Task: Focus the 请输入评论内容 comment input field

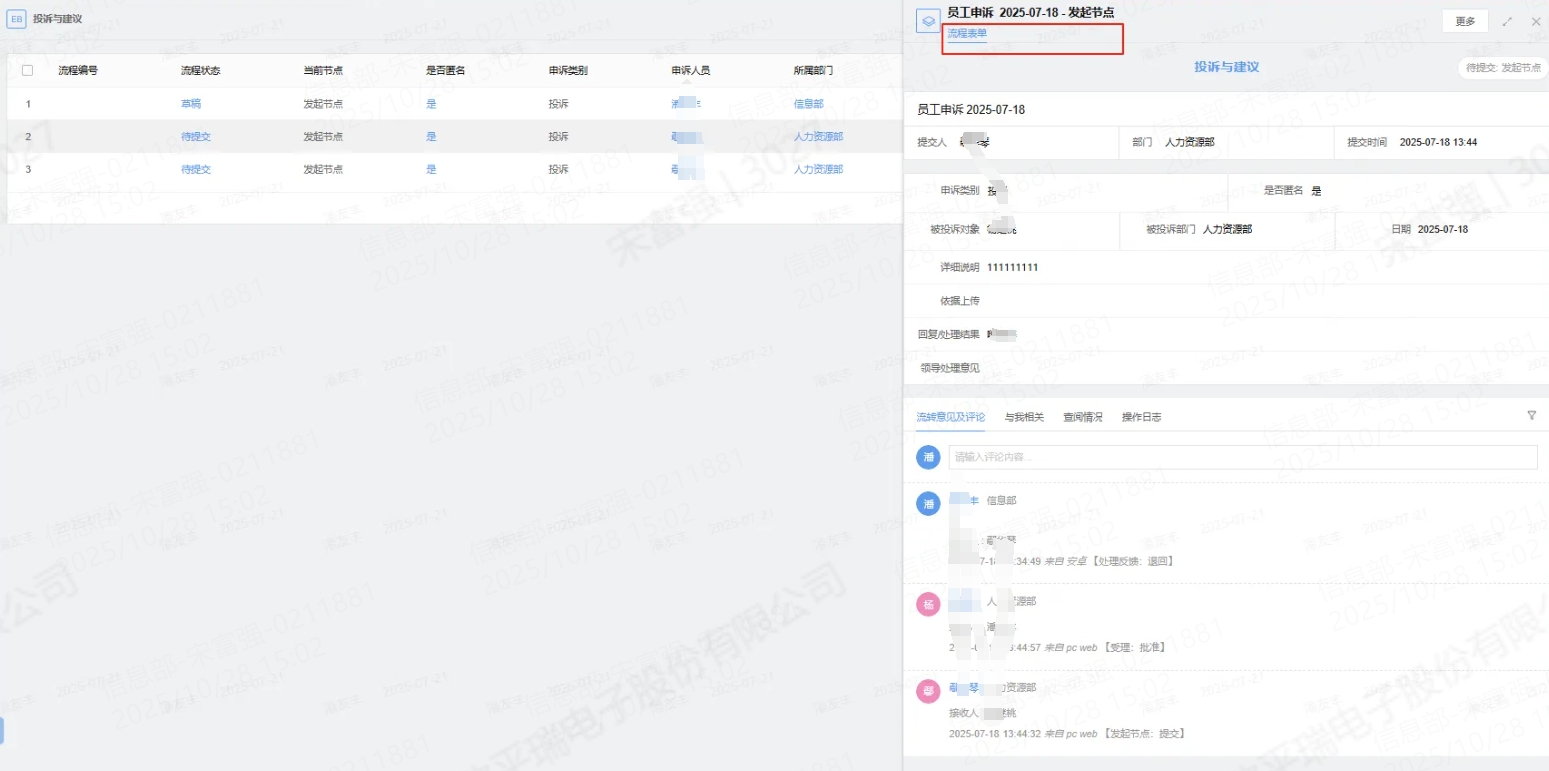Action: 1242,457
